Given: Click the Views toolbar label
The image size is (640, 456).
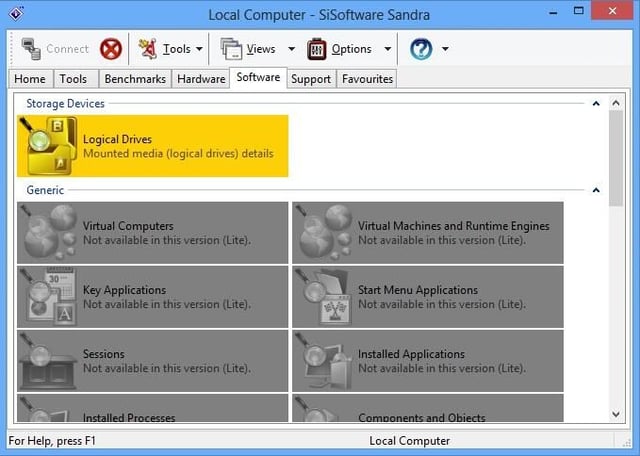Looking at the screenshot, I should pyautogui.click(x=261, y=49).
